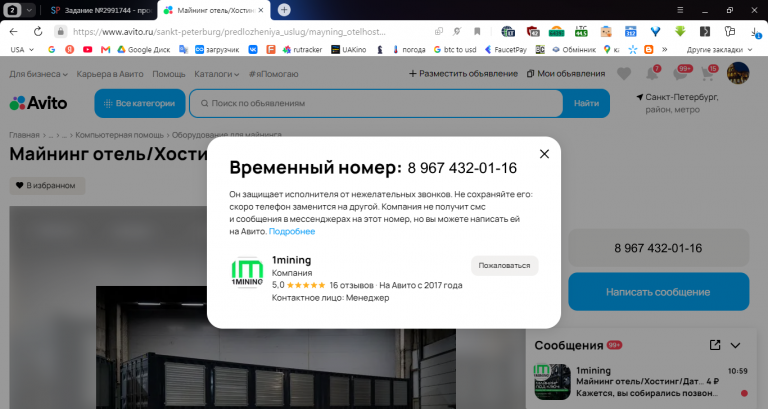
Task: Open the shopping cart icon
Action: [708, 74]
